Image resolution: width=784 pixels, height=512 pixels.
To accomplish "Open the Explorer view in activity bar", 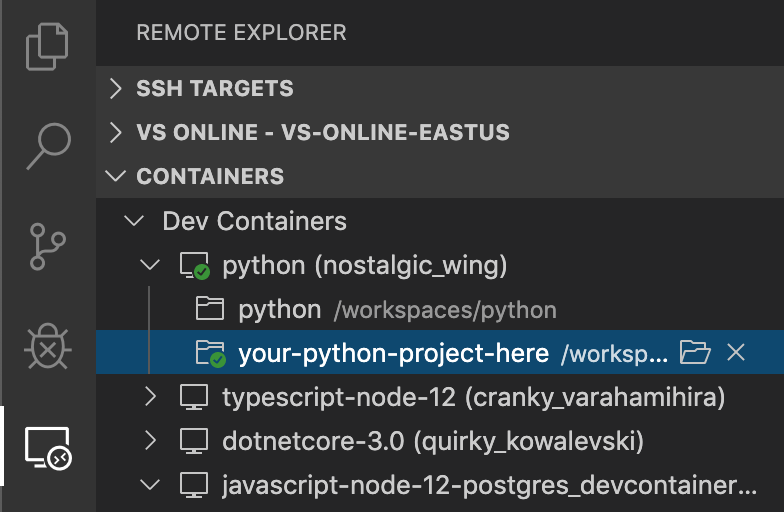I will (48, 47).
